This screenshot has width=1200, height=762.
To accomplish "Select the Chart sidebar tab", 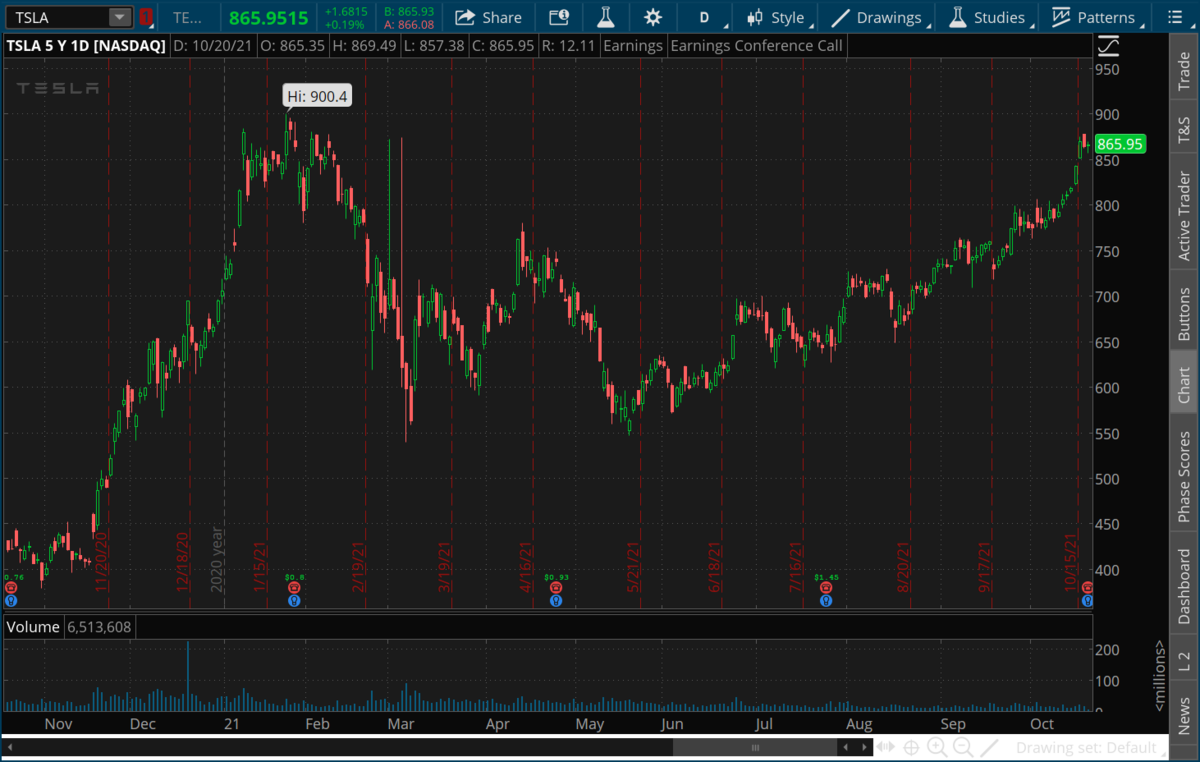I will (1185, 385).
